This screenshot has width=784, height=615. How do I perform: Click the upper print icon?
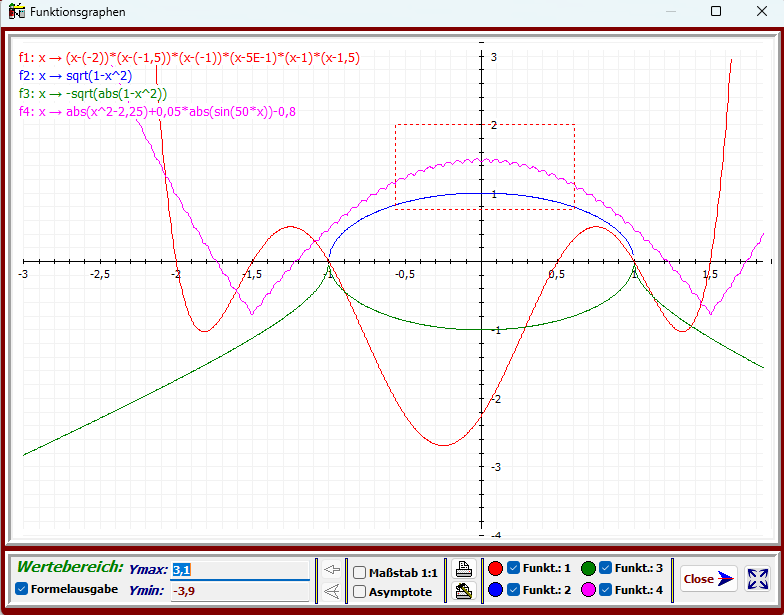coord(463,569)
